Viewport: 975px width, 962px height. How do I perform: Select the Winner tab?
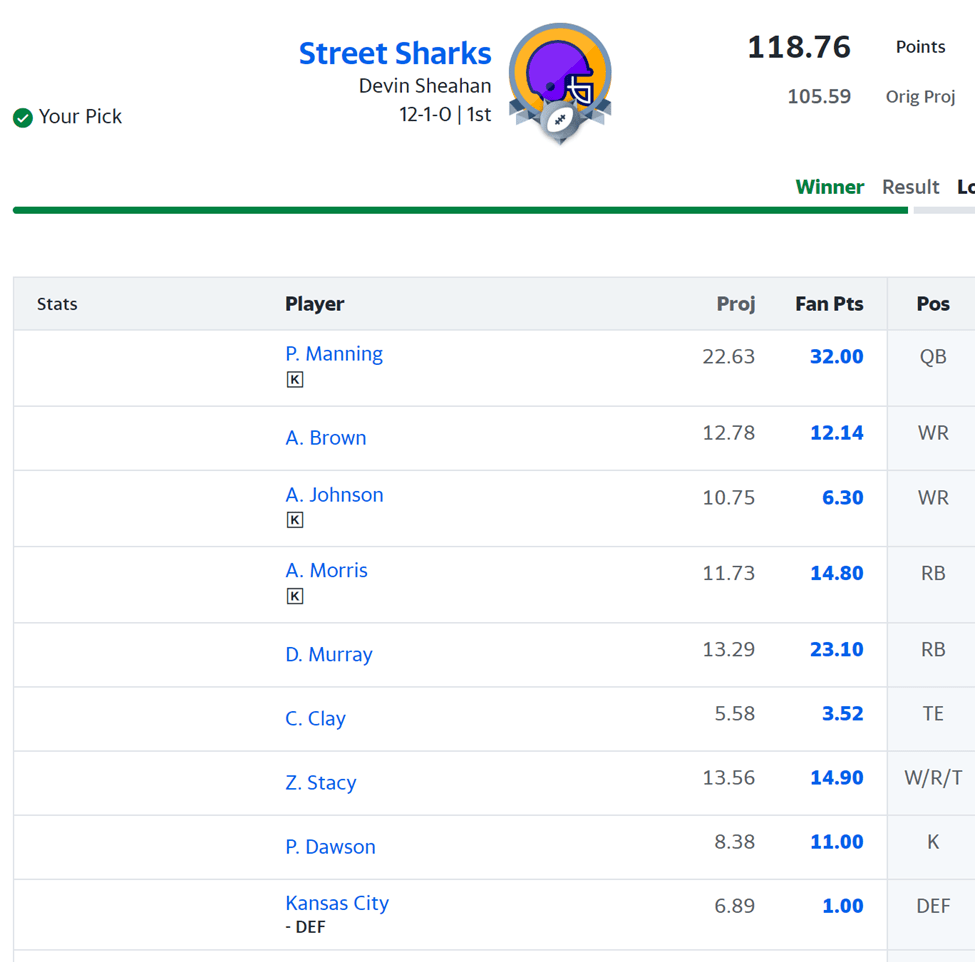[829, 187]
